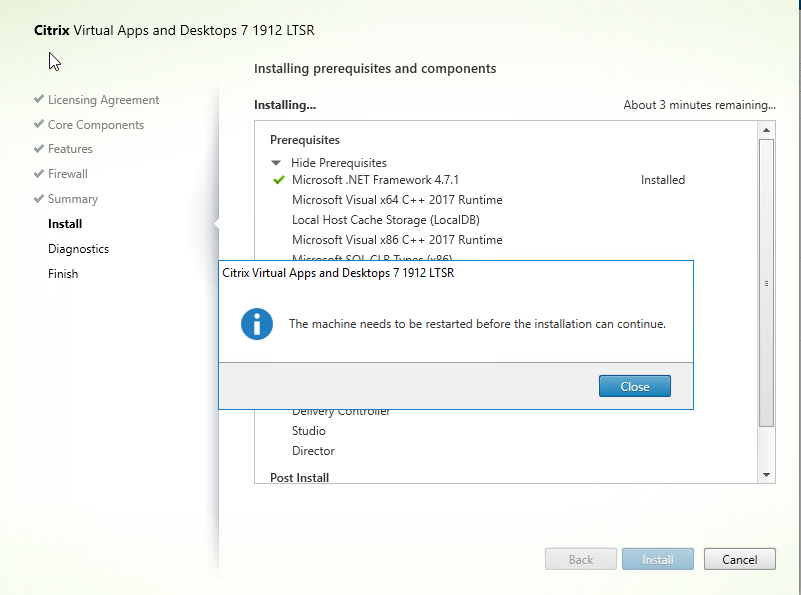Select Firewall step in sidebar
The height and width of the screenshot is (595, 801).
(x=67, y=174)
